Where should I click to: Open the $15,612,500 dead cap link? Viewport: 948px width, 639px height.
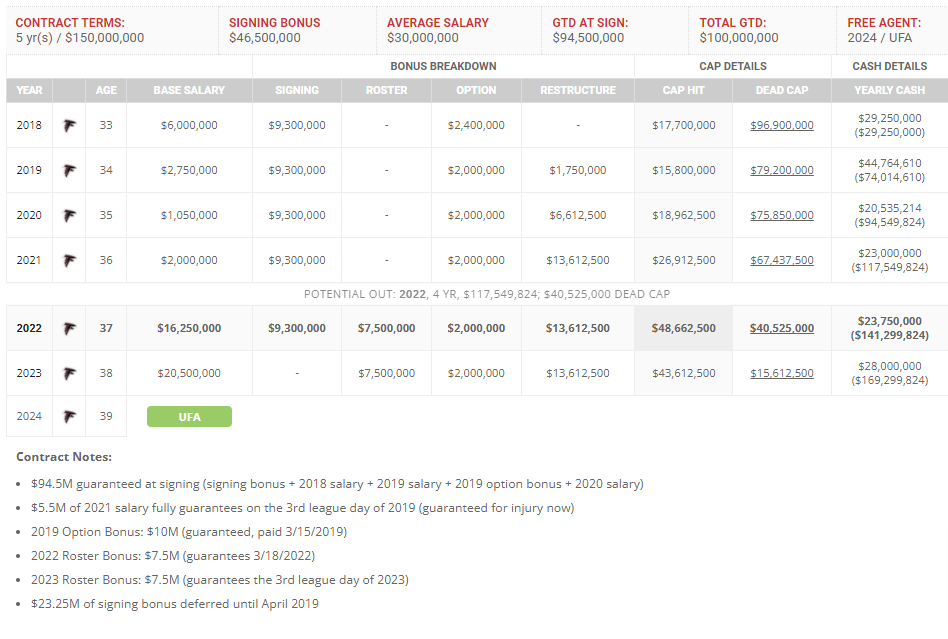tap(782, 373)
